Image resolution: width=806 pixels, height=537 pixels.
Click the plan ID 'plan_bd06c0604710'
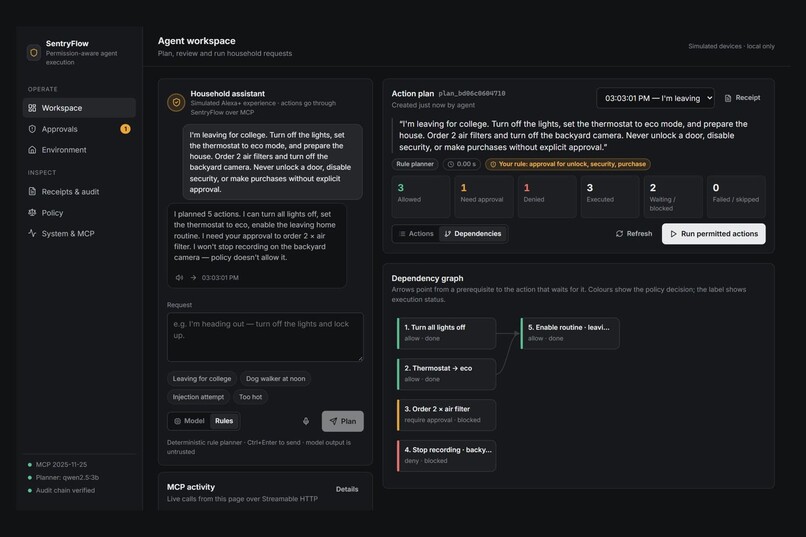point(472,94)
